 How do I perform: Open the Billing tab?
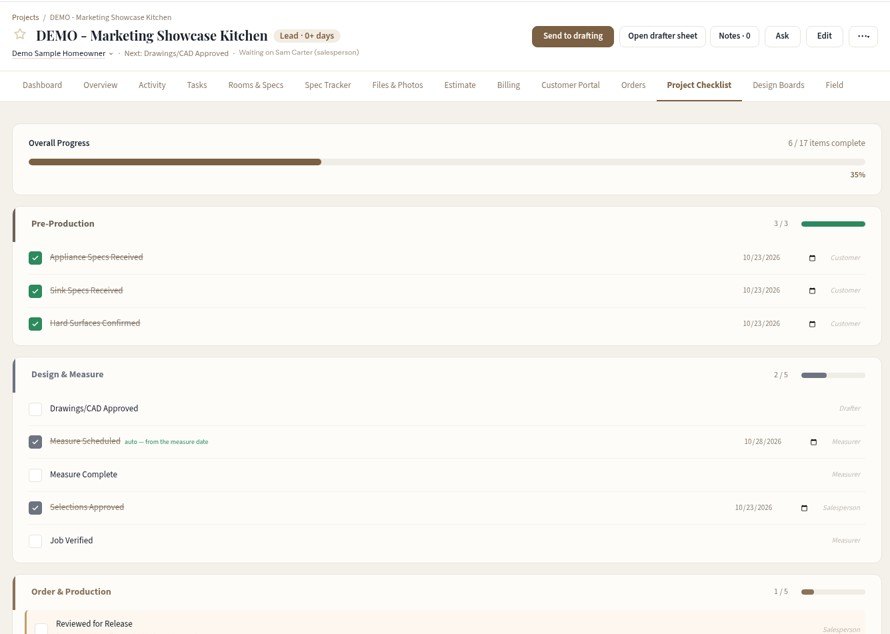click(509, 85)
